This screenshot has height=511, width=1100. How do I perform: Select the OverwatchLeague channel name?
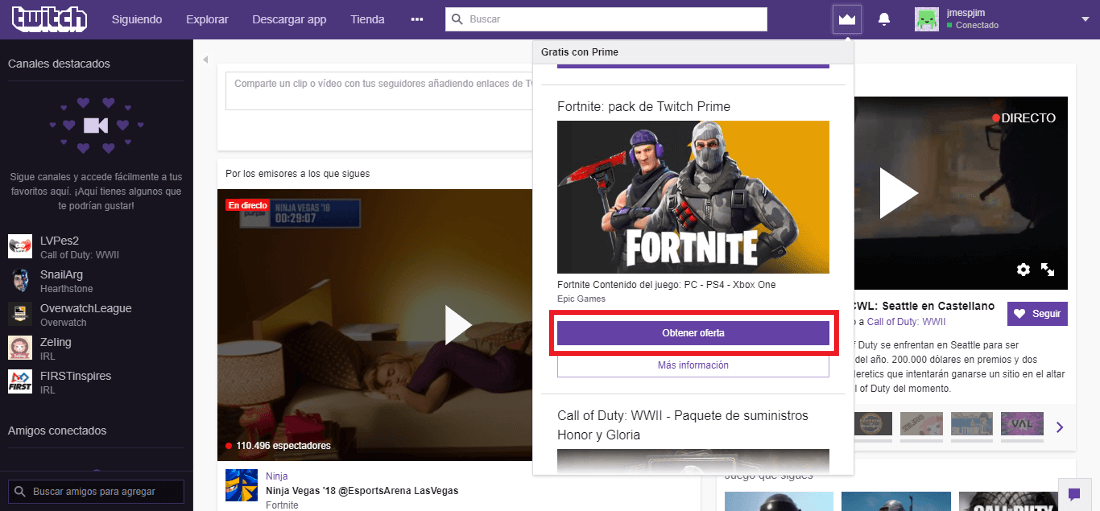(86, 308)
